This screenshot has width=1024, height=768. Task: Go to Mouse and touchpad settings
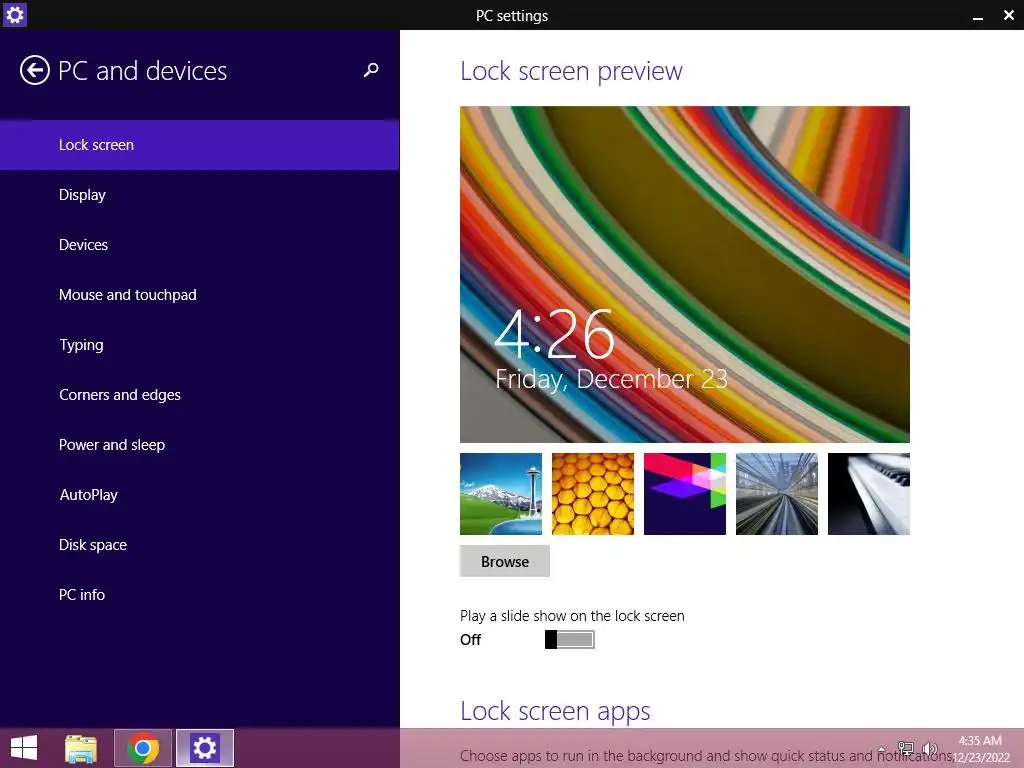[199, 295]
